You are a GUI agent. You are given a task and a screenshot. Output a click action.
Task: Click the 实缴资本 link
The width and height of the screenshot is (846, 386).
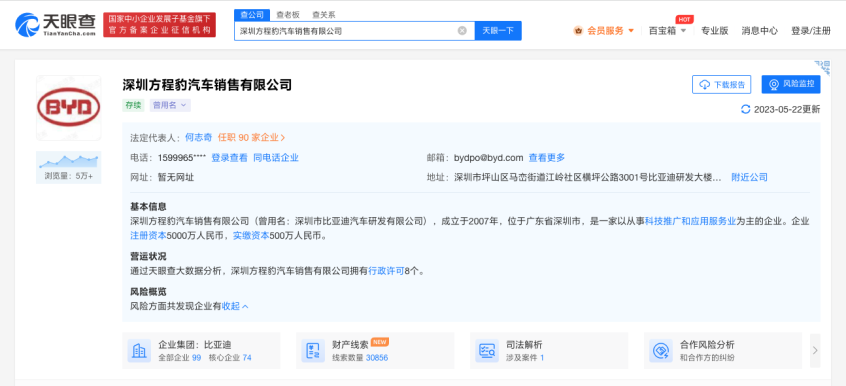point(251,236)
